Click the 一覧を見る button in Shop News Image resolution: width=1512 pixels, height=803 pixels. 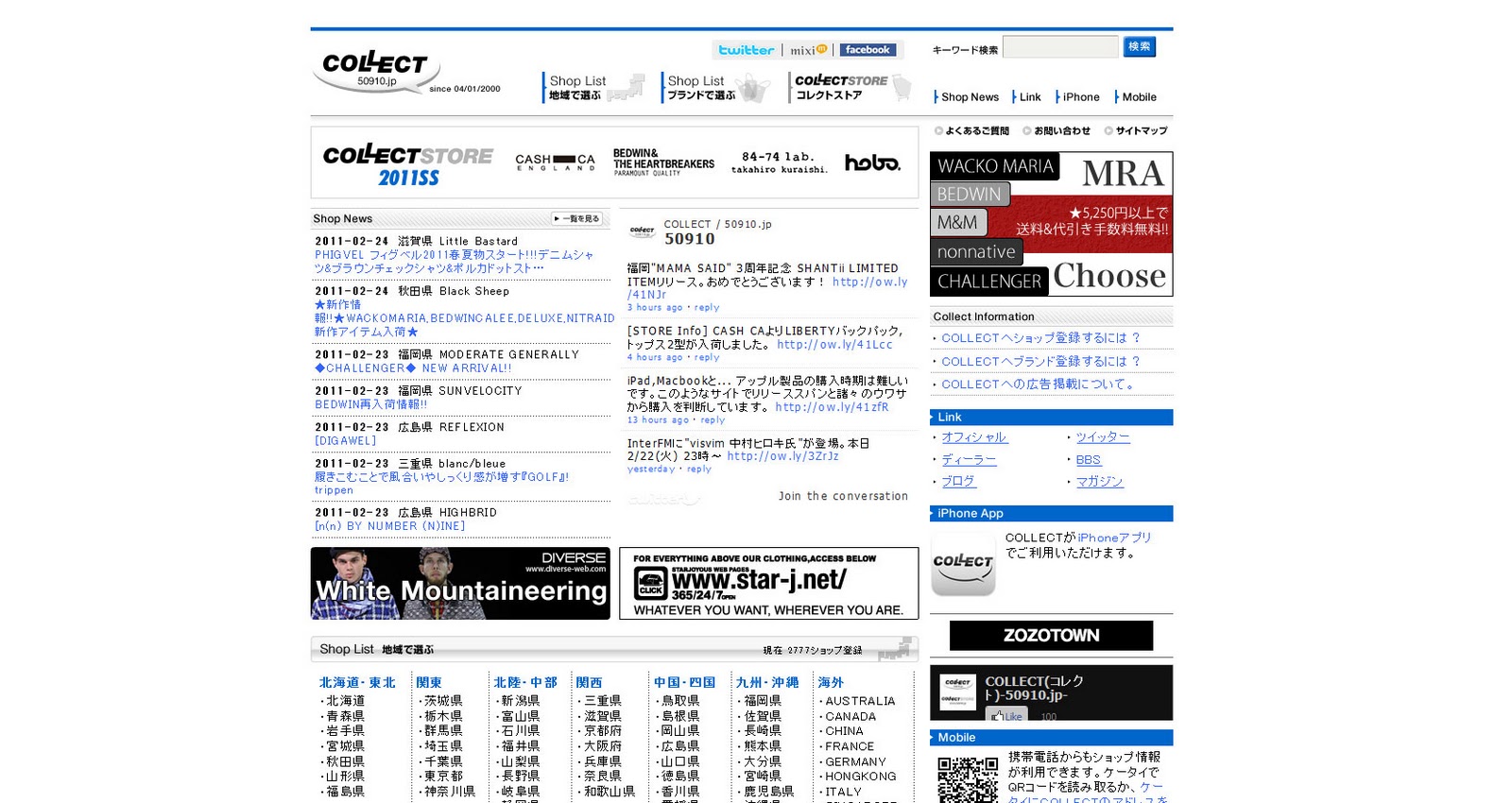coord(577,218)
